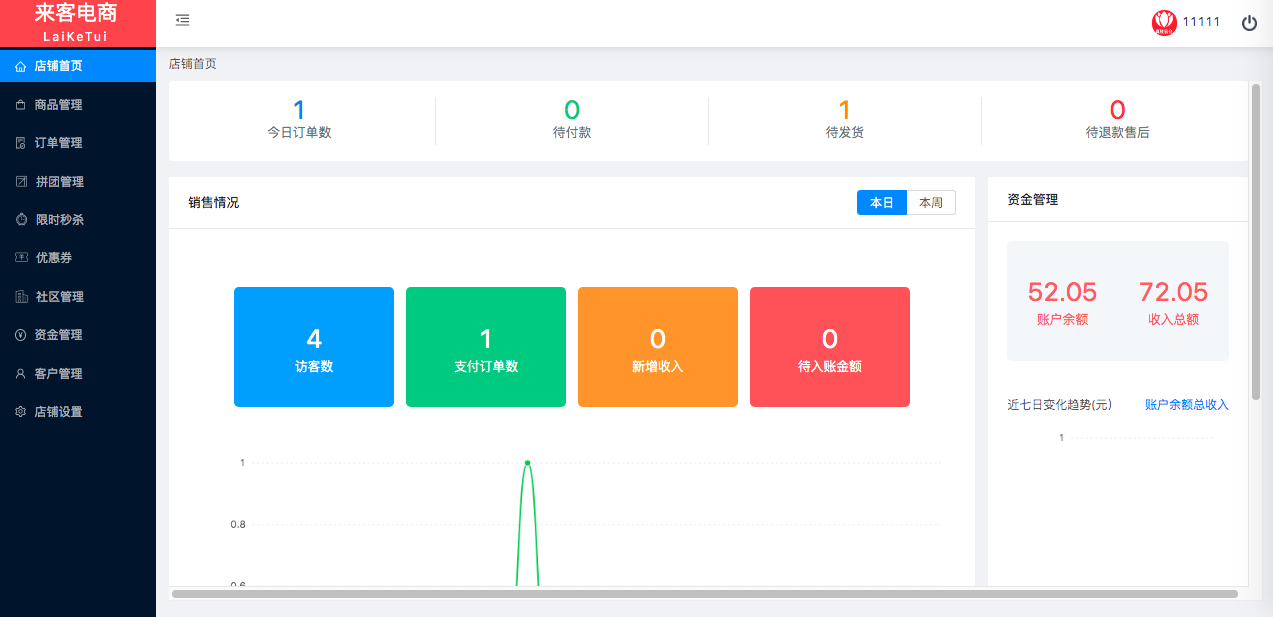Click the 今日订单数 statistic
Screen dimensions: 1273x617
pyautogui.click(x=299, y=120)
